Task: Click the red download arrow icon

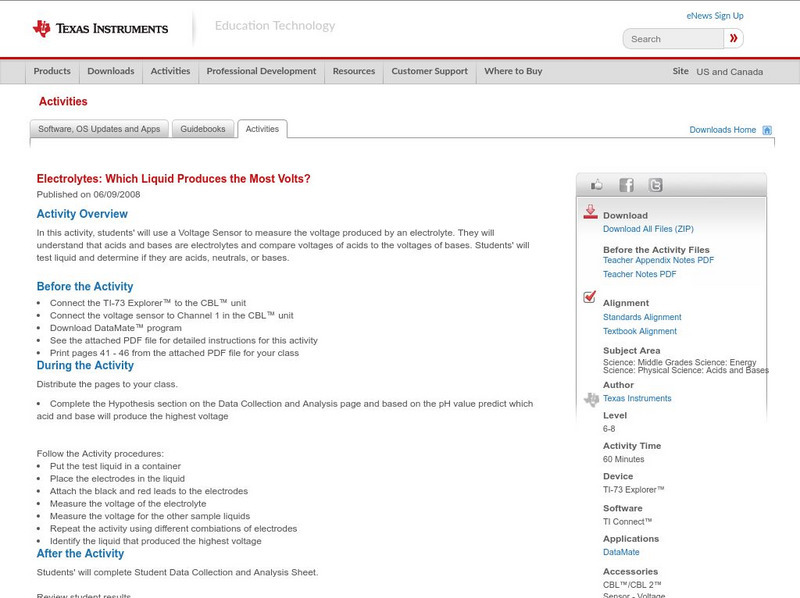Action: [590, 212]
